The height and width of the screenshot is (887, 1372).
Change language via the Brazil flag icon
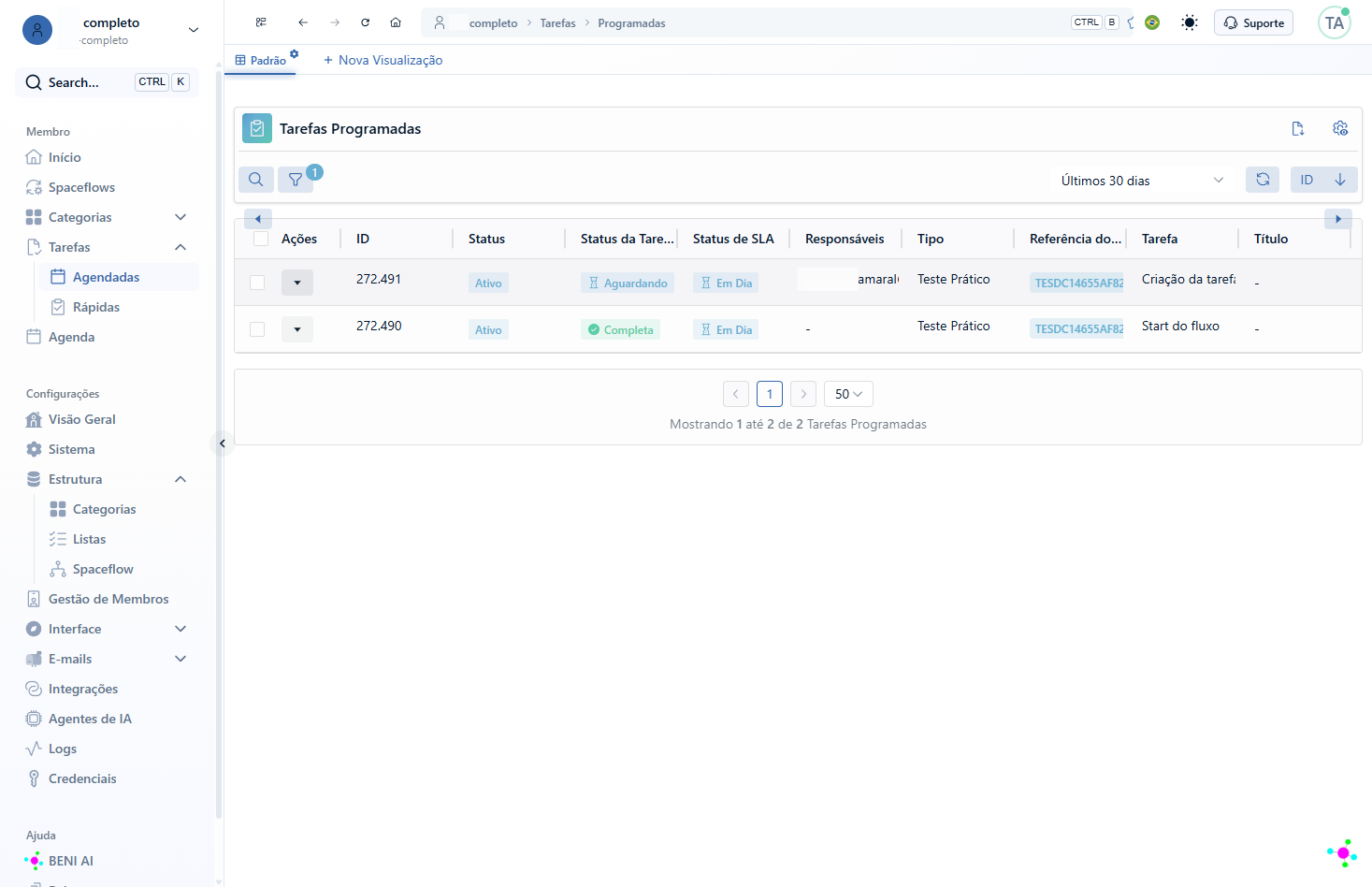pyautogui.click(x=1152, y=22)
